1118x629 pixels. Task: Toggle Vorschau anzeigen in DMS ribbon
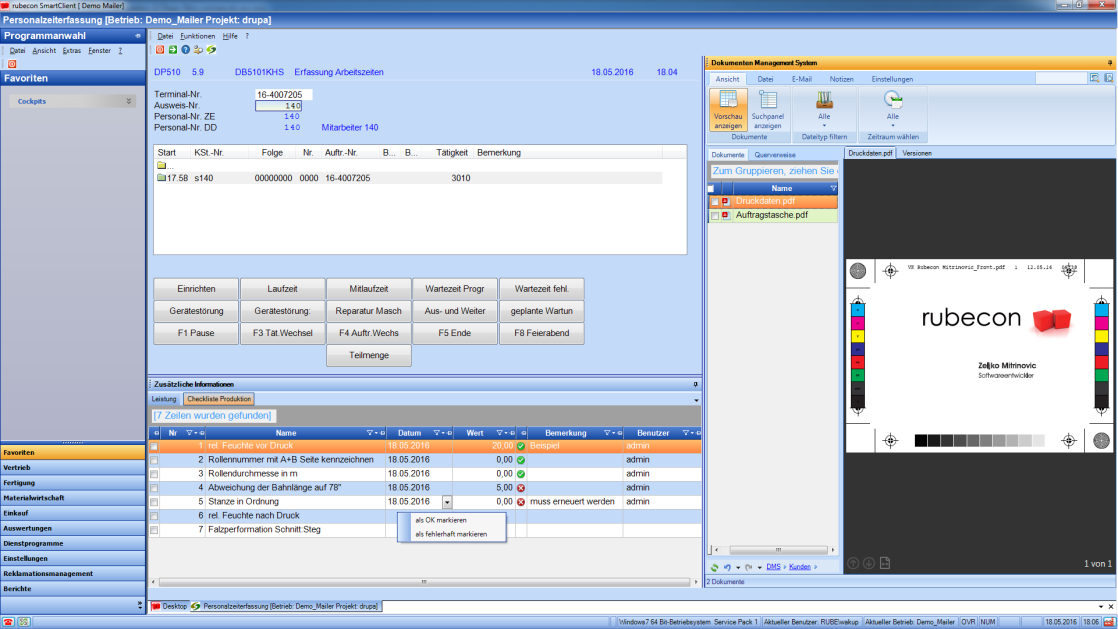pyautogui.click(x=728, y=110)
